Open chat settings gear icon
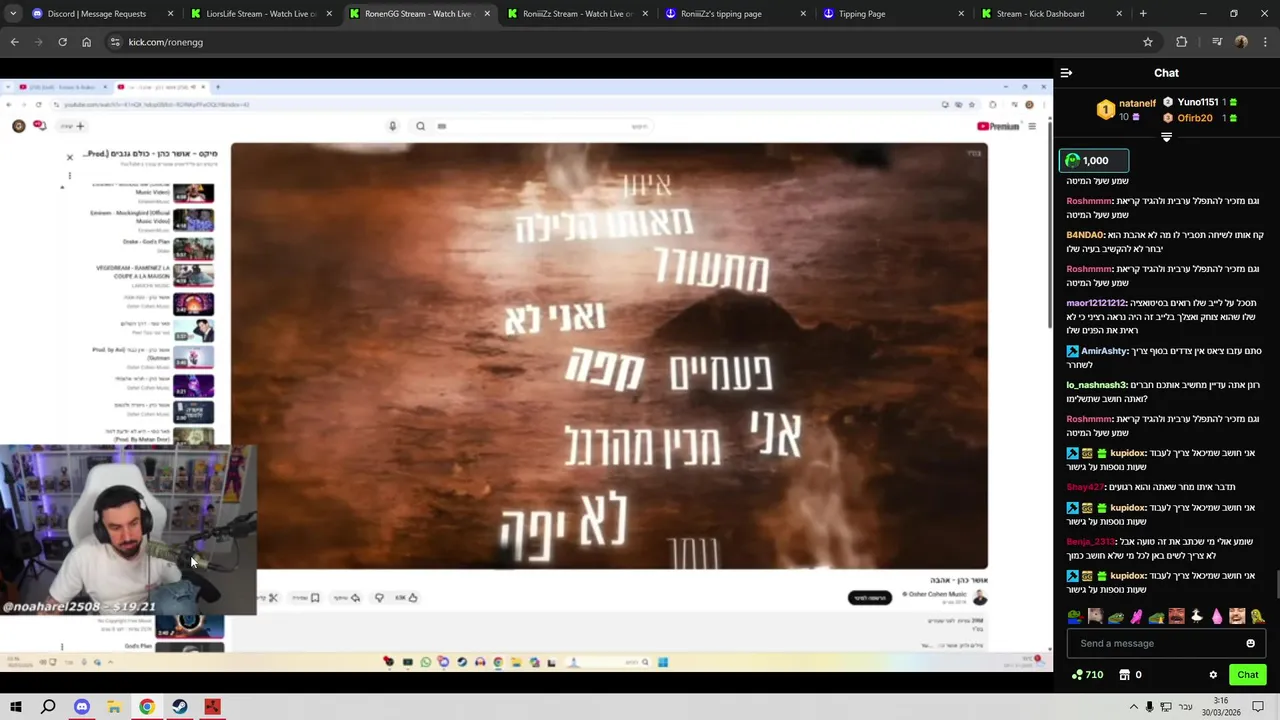 pyautogui.click(x=1213, y=675)
